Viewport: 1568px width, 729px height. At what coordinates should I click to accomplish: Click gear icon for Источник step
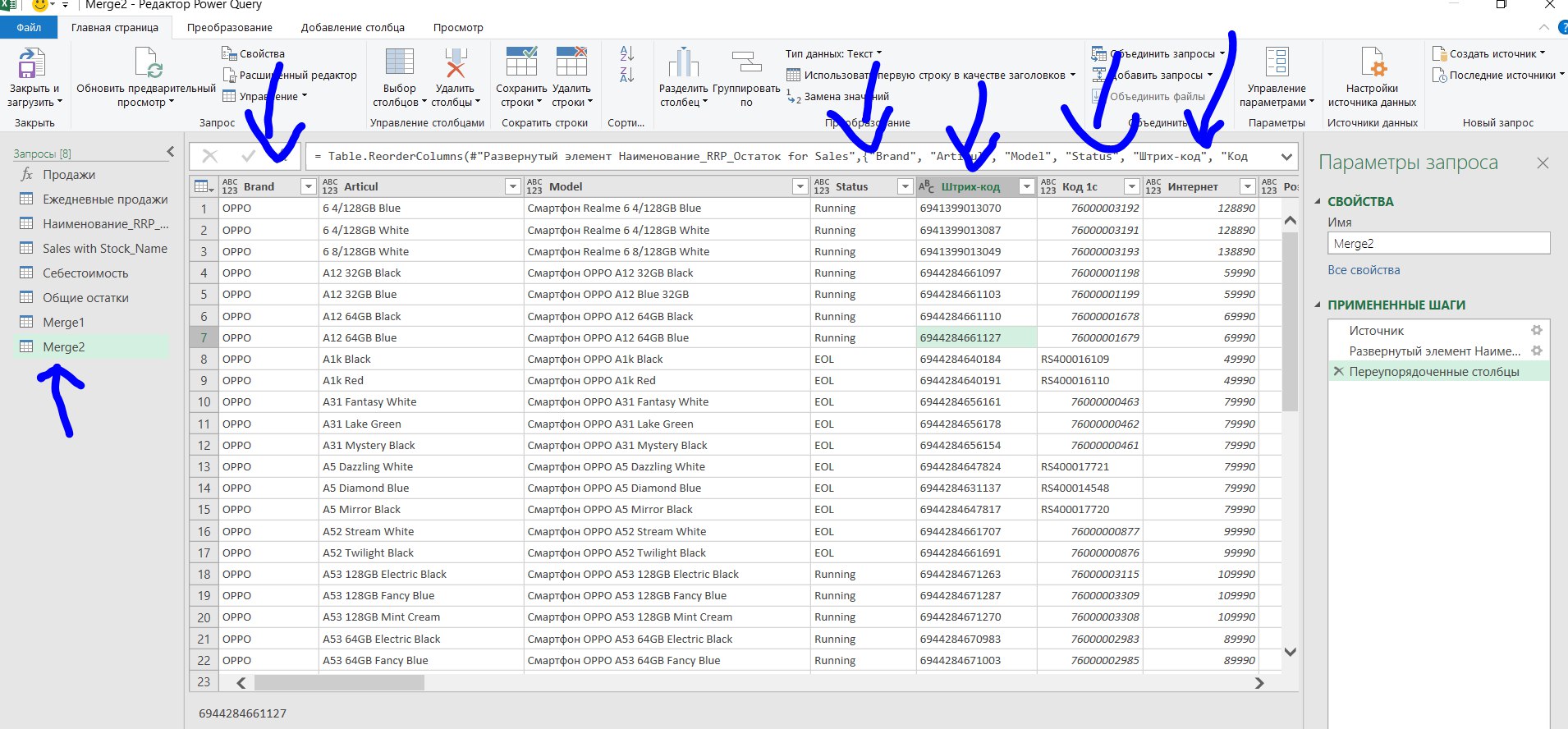pyautogui.click(x=1537, y=330)
